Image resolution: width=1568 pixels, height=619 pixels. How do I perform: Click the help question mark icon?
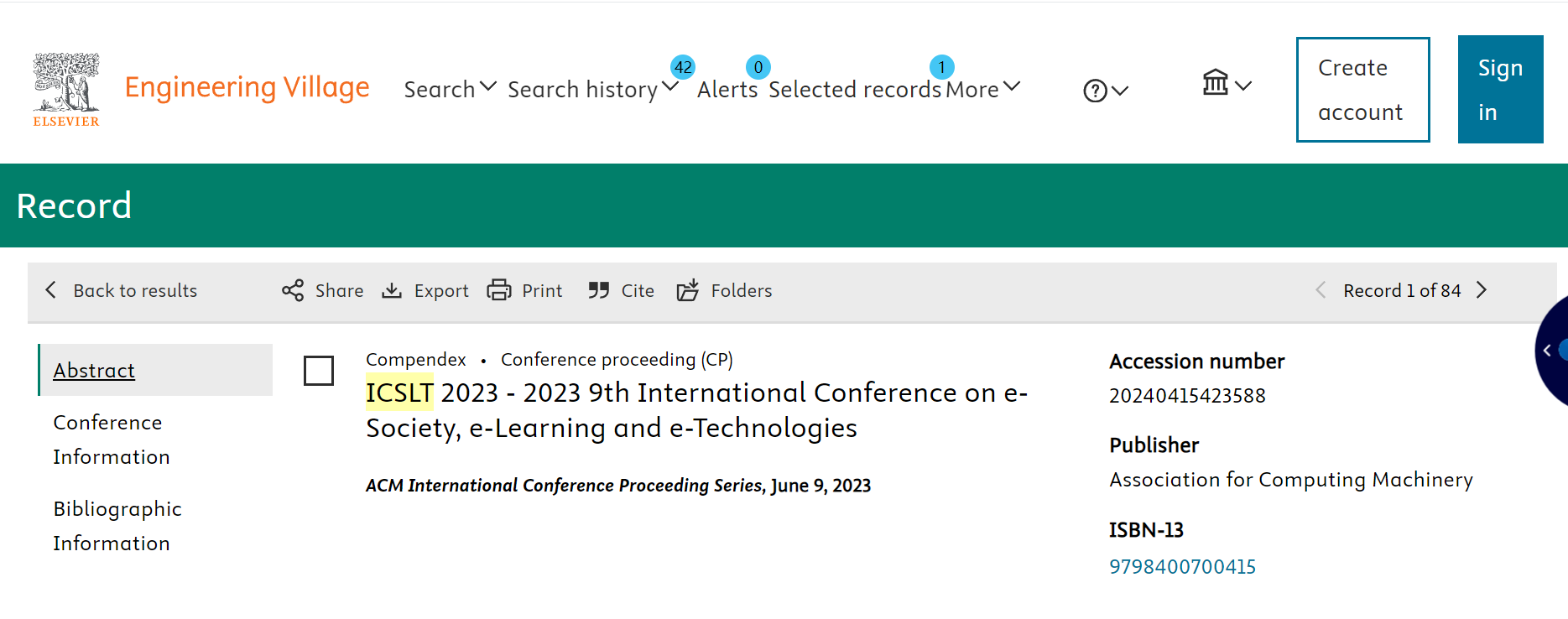(x=1095, y=91)
